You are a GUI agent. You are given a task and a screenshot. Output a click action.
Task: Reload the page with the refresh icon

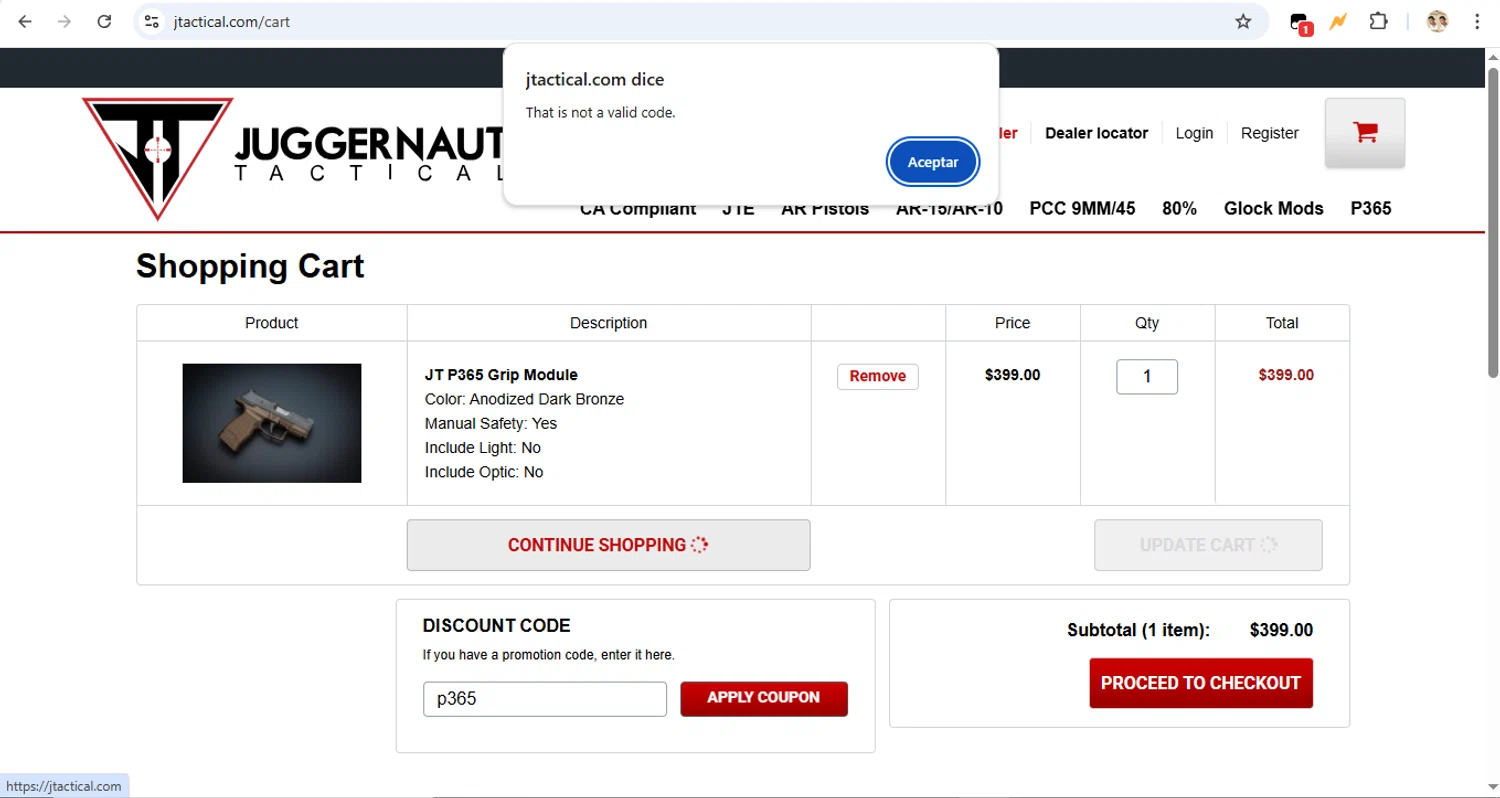tap(104, 21)
